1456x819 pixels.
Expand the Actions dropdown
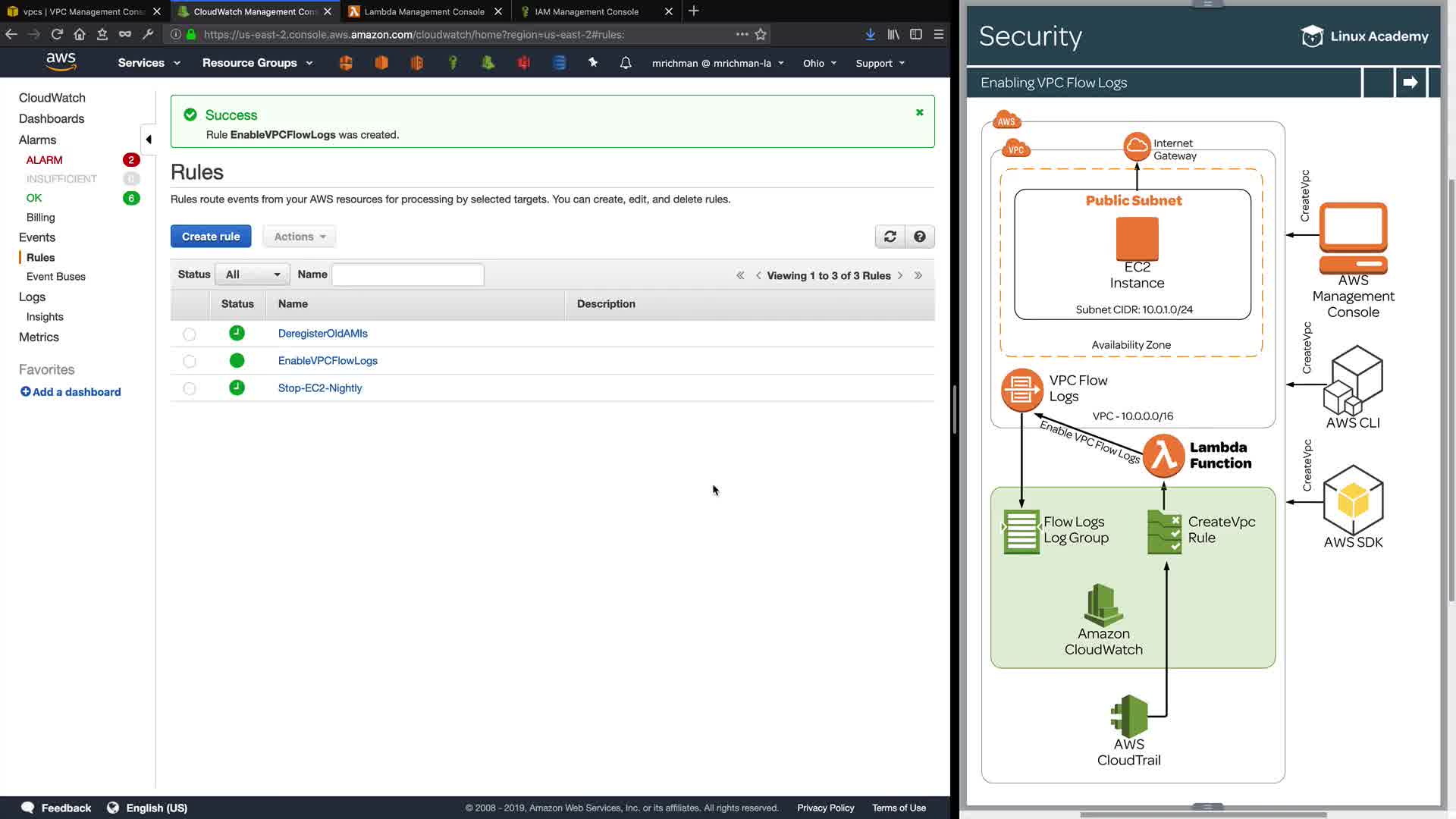(300, 237)
